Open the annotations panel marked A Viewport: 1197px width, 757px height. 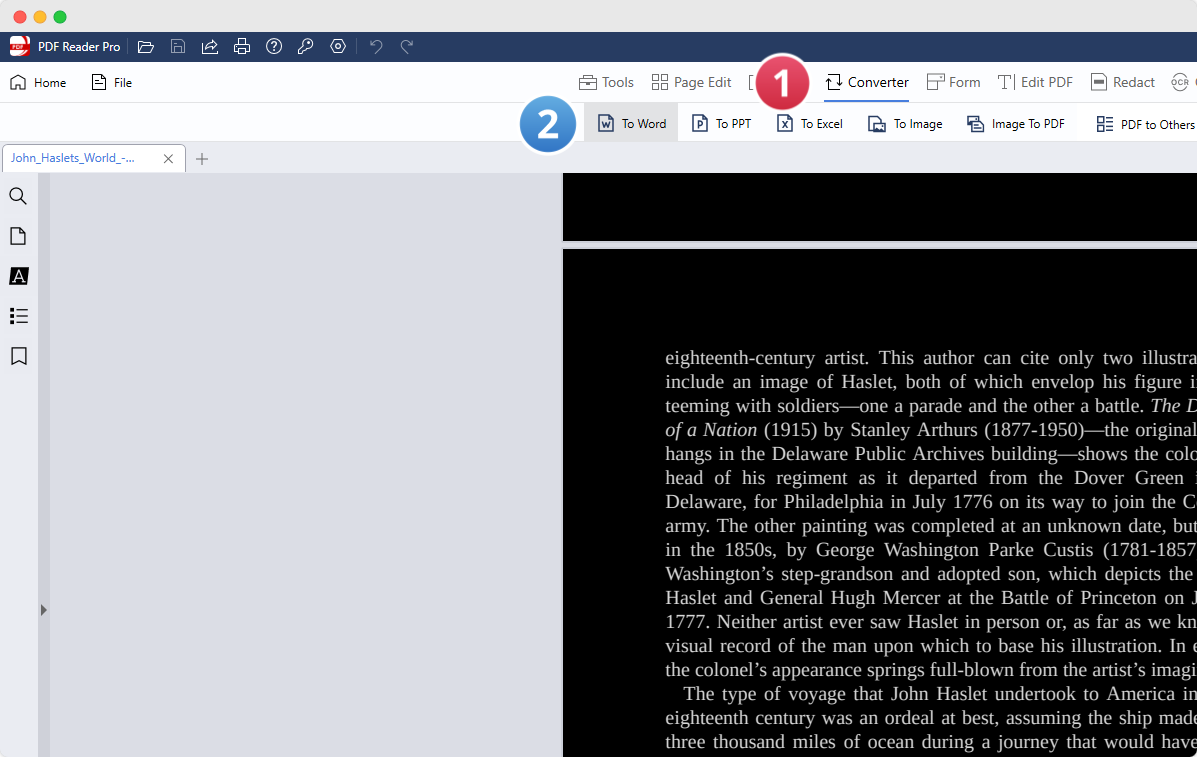tap(18, 276)
